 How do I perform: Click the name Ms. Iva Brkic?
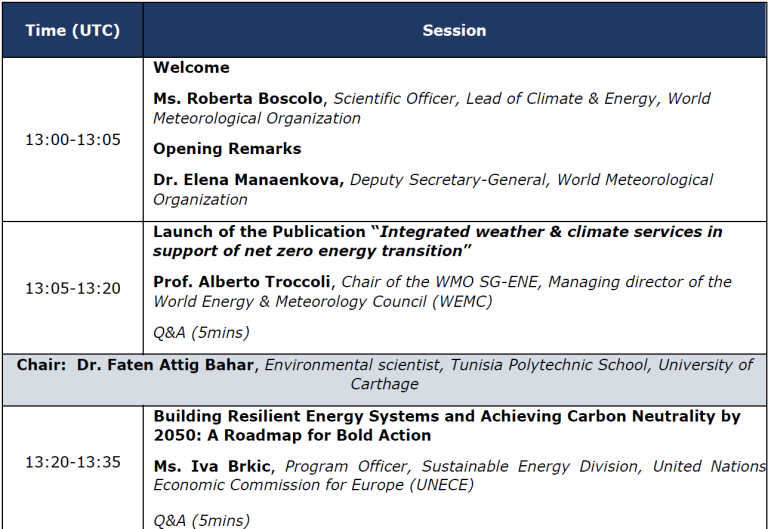tap(215, 466)
